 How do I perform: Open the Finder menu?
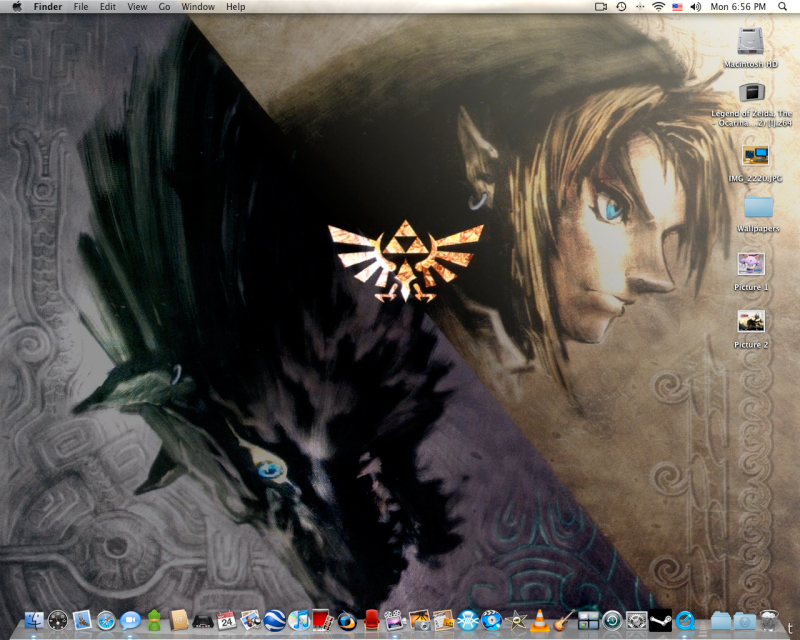tap(48, 7)
